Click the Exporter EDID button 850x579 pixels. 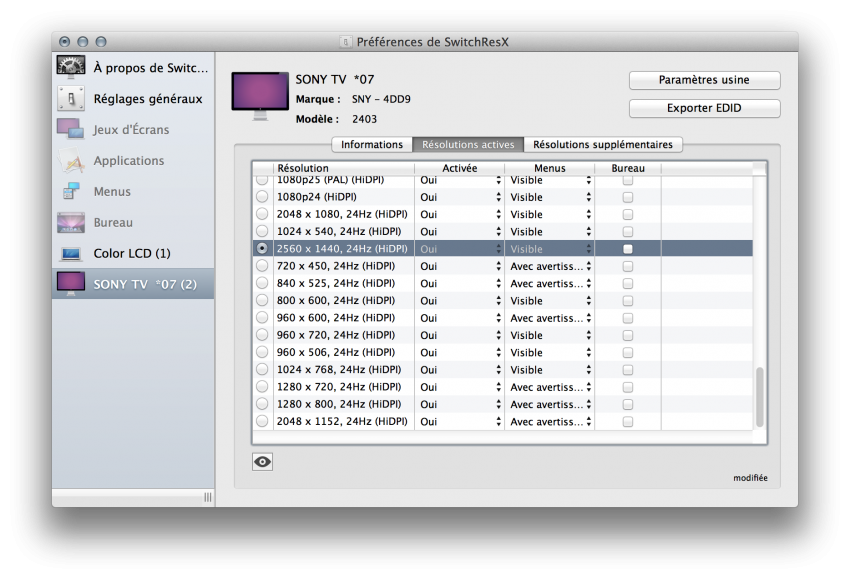[x=705, y=108]
